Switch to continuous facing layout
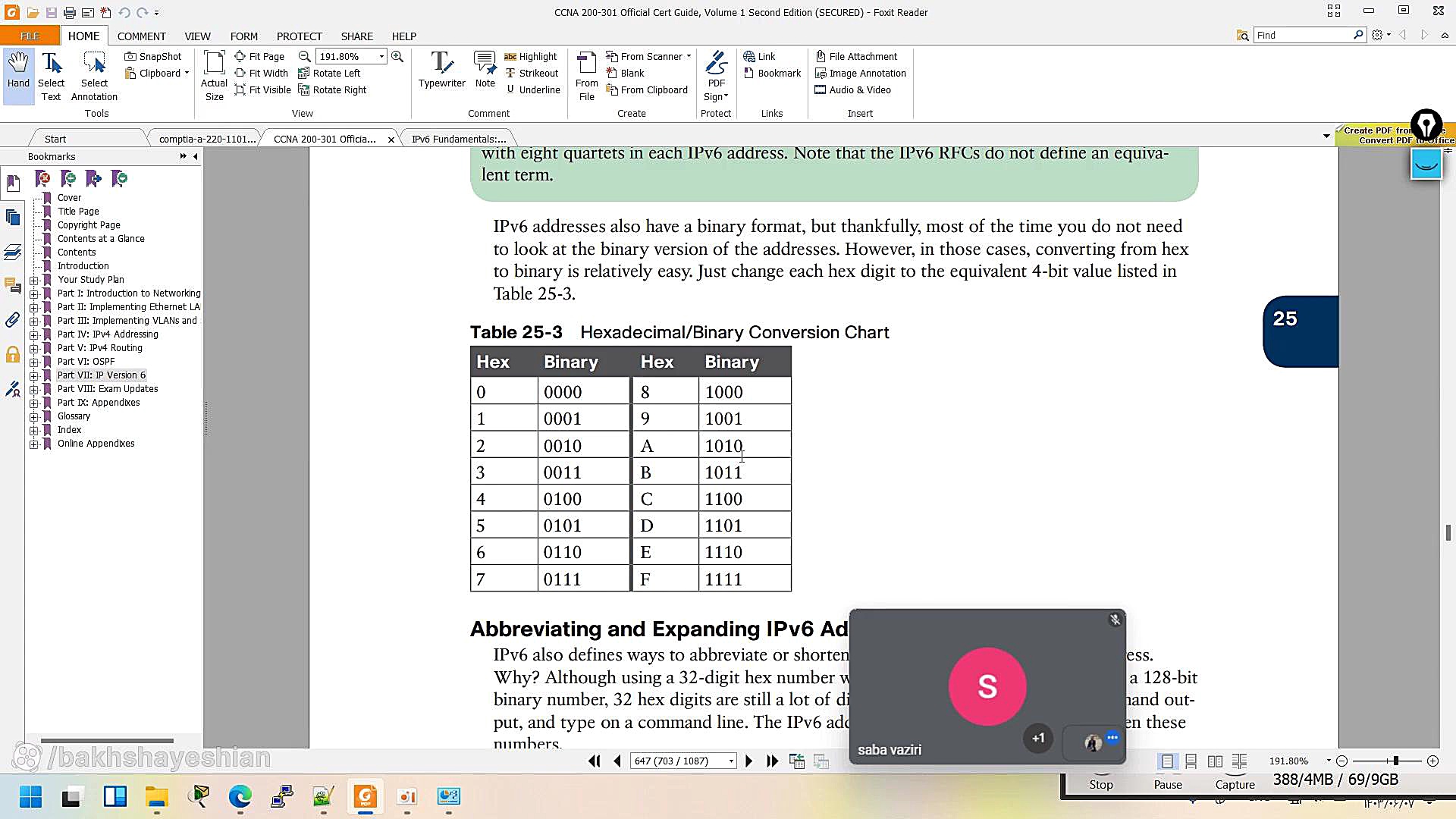The height and width of the screenshot is (819, 1456). pos(1240,761)
